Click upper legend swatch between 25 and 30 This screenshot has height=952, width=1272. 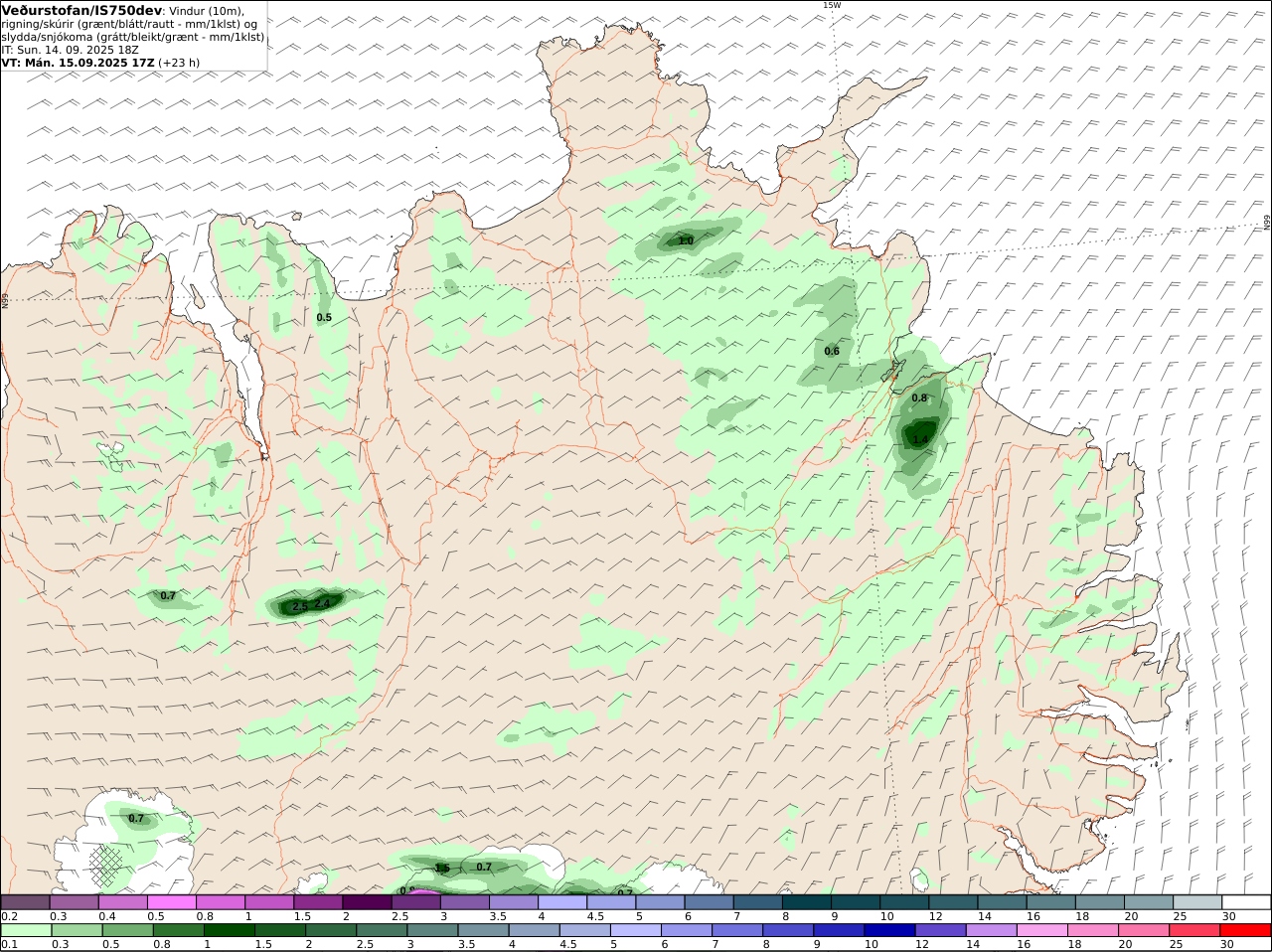coord(1197,902)
